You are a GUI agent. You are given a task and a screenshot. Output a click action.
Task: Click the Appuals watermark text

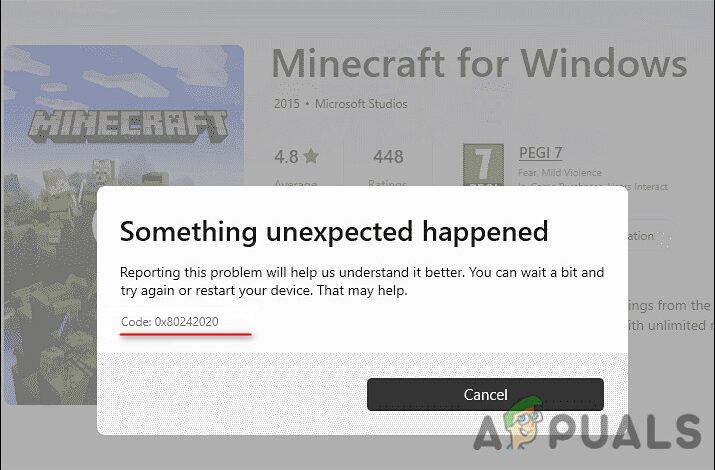click(587, 431)
